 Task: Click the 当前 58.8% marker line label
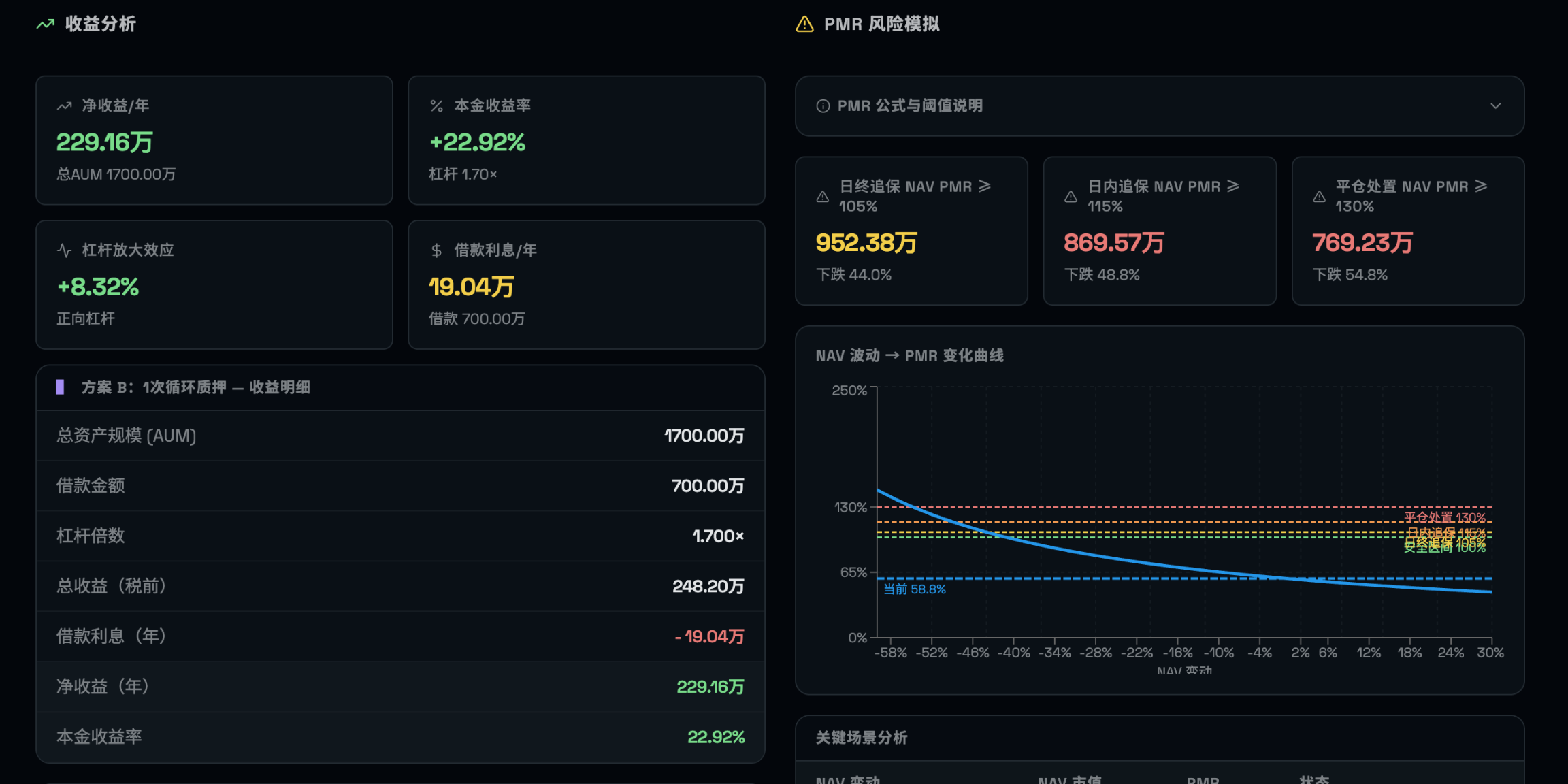tap(914, 589)
